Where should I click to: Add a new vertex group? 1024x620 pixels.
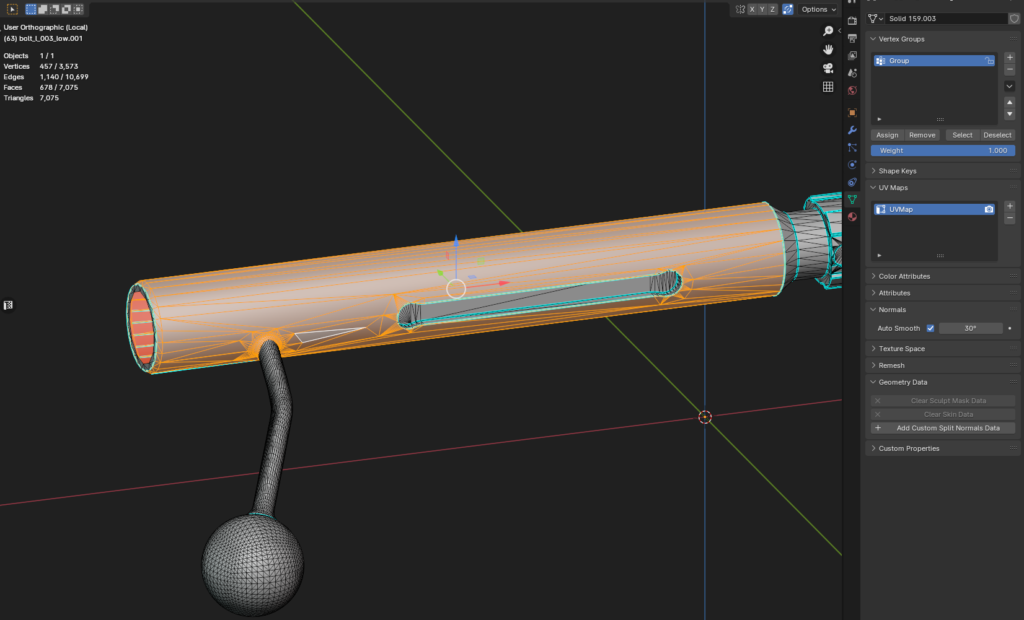1010,57
